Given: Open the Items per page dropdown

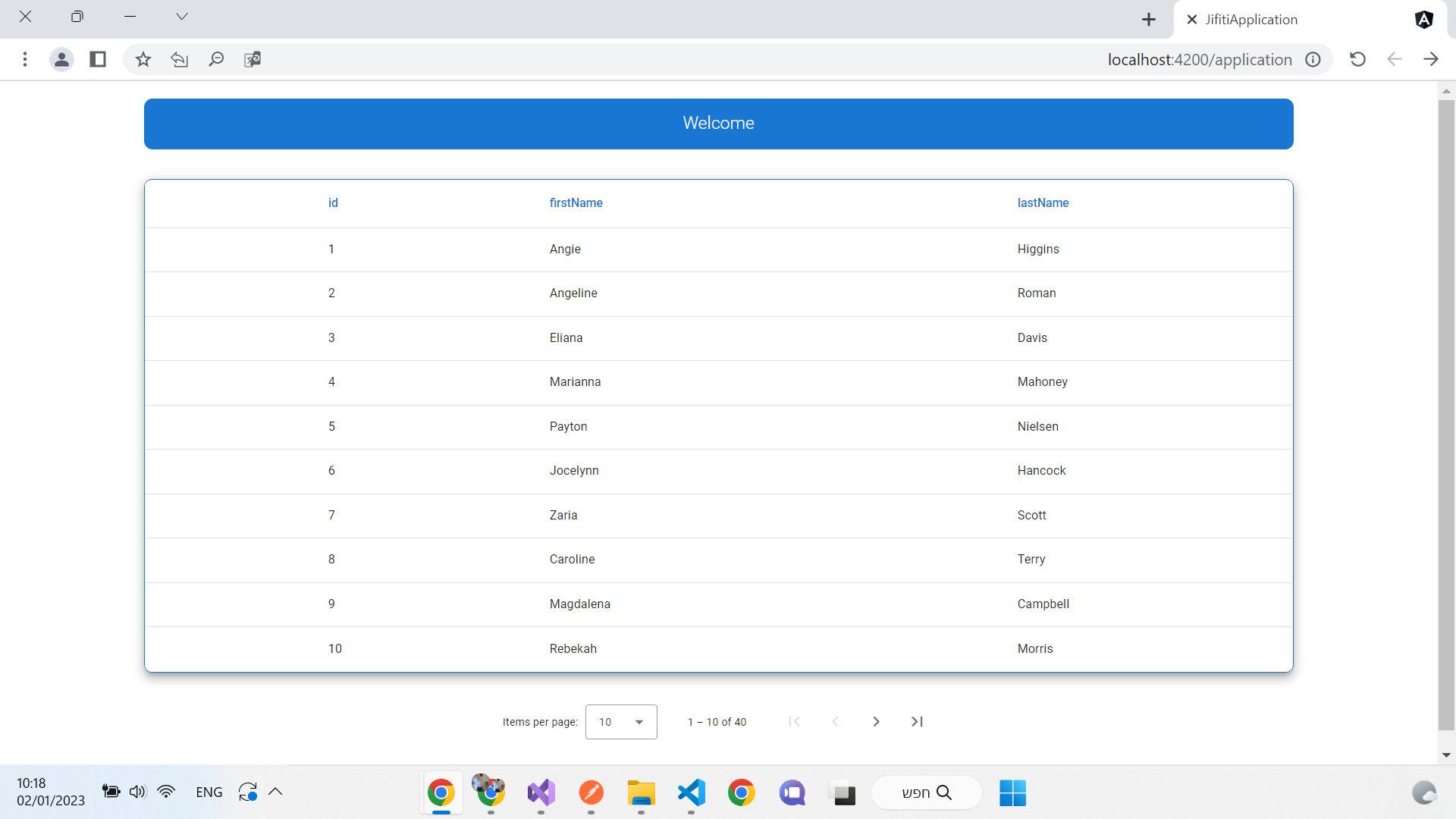Looking at the screenshot, I should coord(620,721).
